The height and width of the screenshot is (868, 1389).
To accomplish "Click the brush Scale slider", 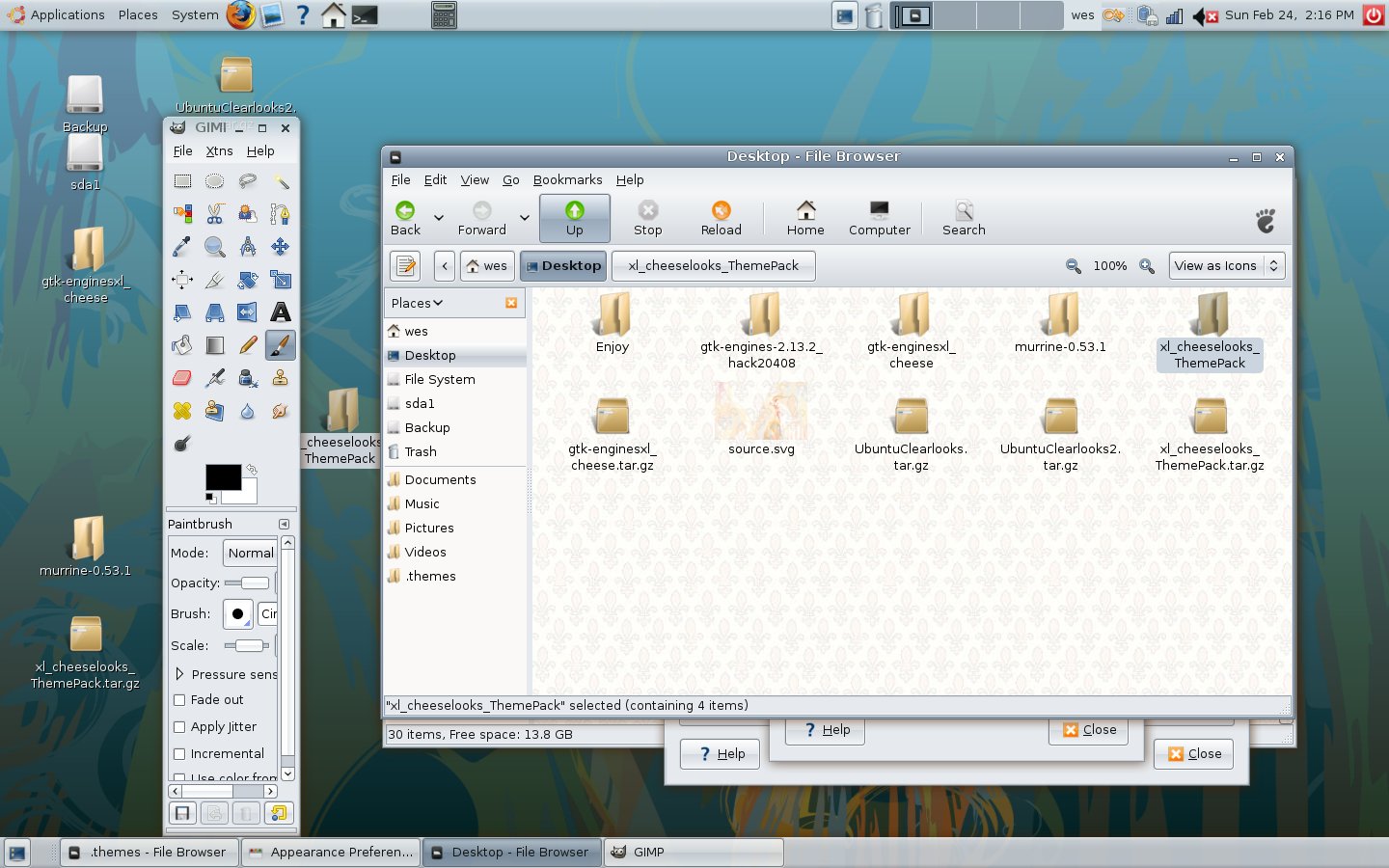I will point(247,645).
